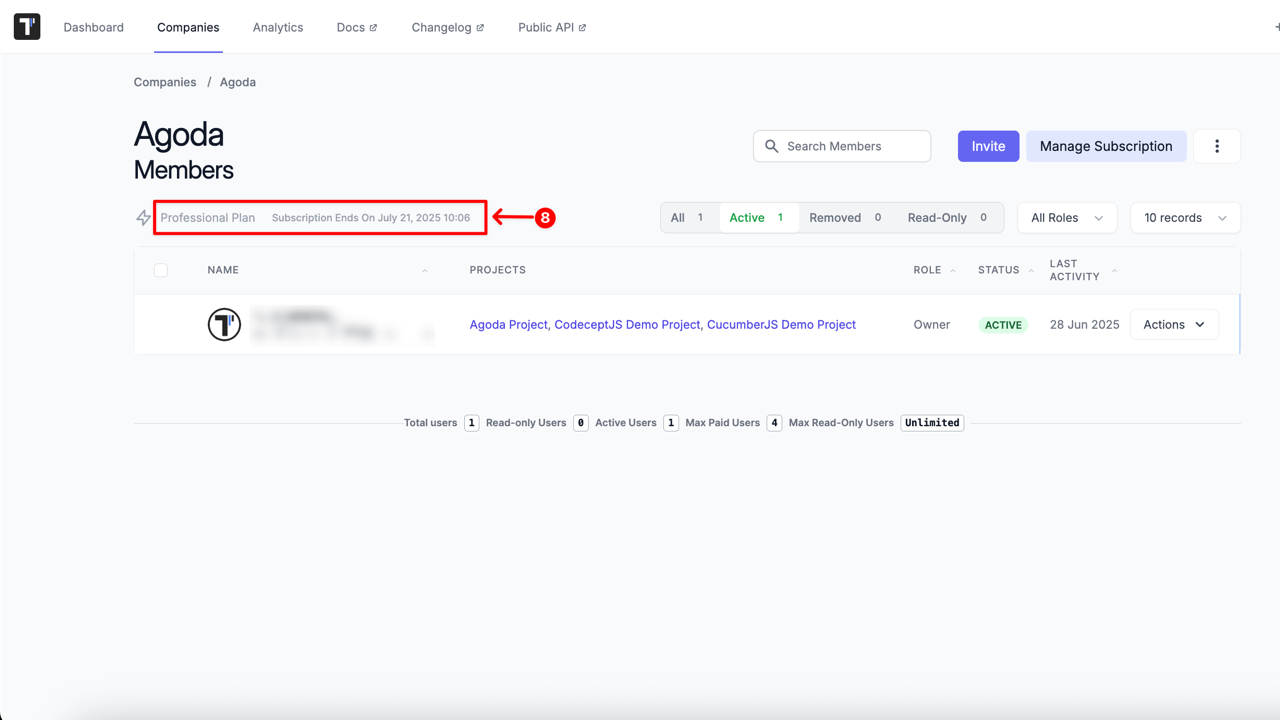The image size is (1280, 720).
Task: Click the Testomat logo in top bar
Action: point(27,27)
